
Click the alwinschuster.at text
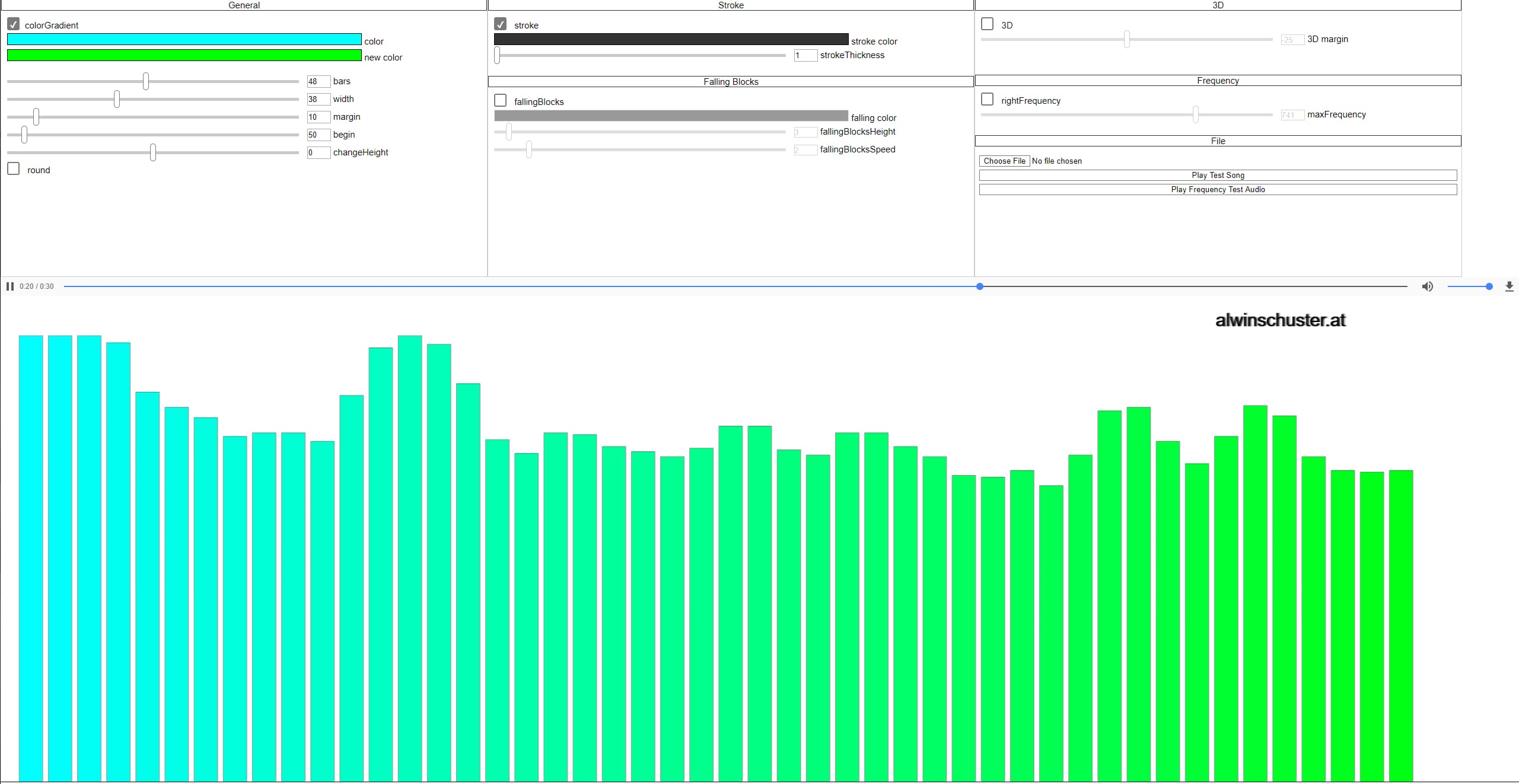pos(1281,320)
